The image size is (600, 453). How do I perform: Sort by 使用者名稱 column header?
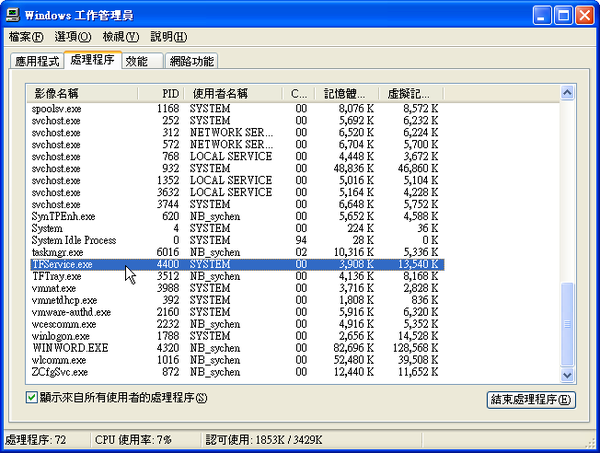pyautogui.click(x=233, y=93)
